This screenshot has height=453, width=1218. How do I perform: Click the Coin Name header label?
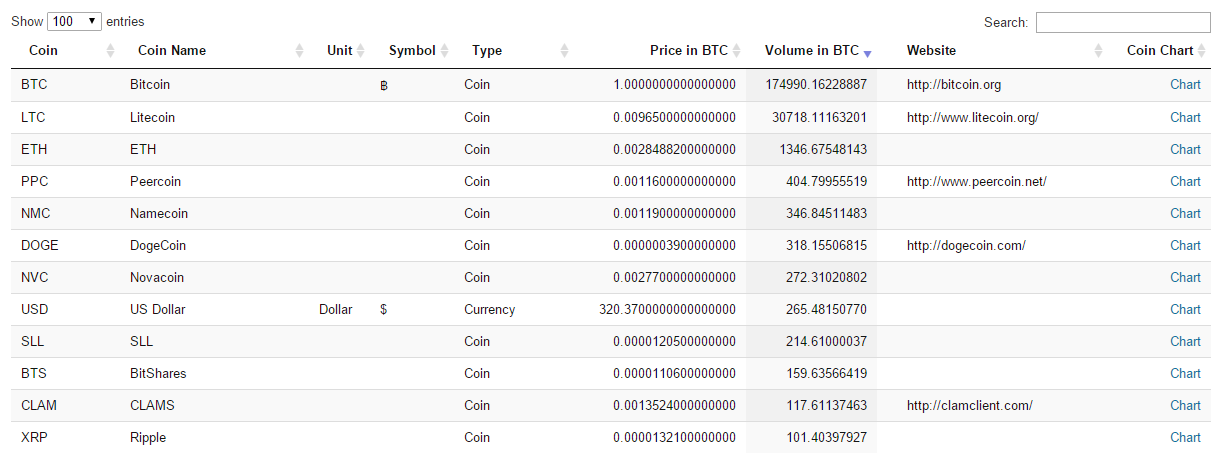[172, 50]
